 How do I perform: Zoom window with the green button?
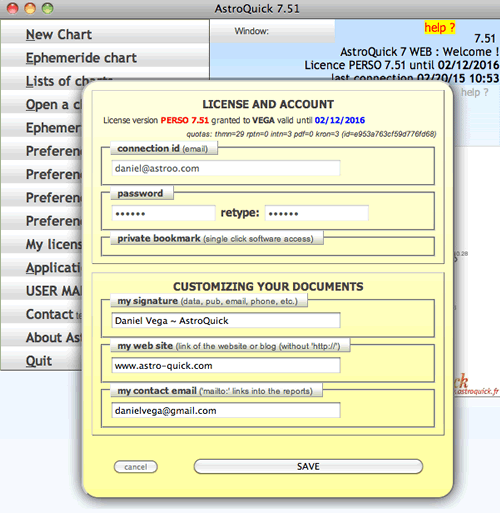click(x=48, y=8)
